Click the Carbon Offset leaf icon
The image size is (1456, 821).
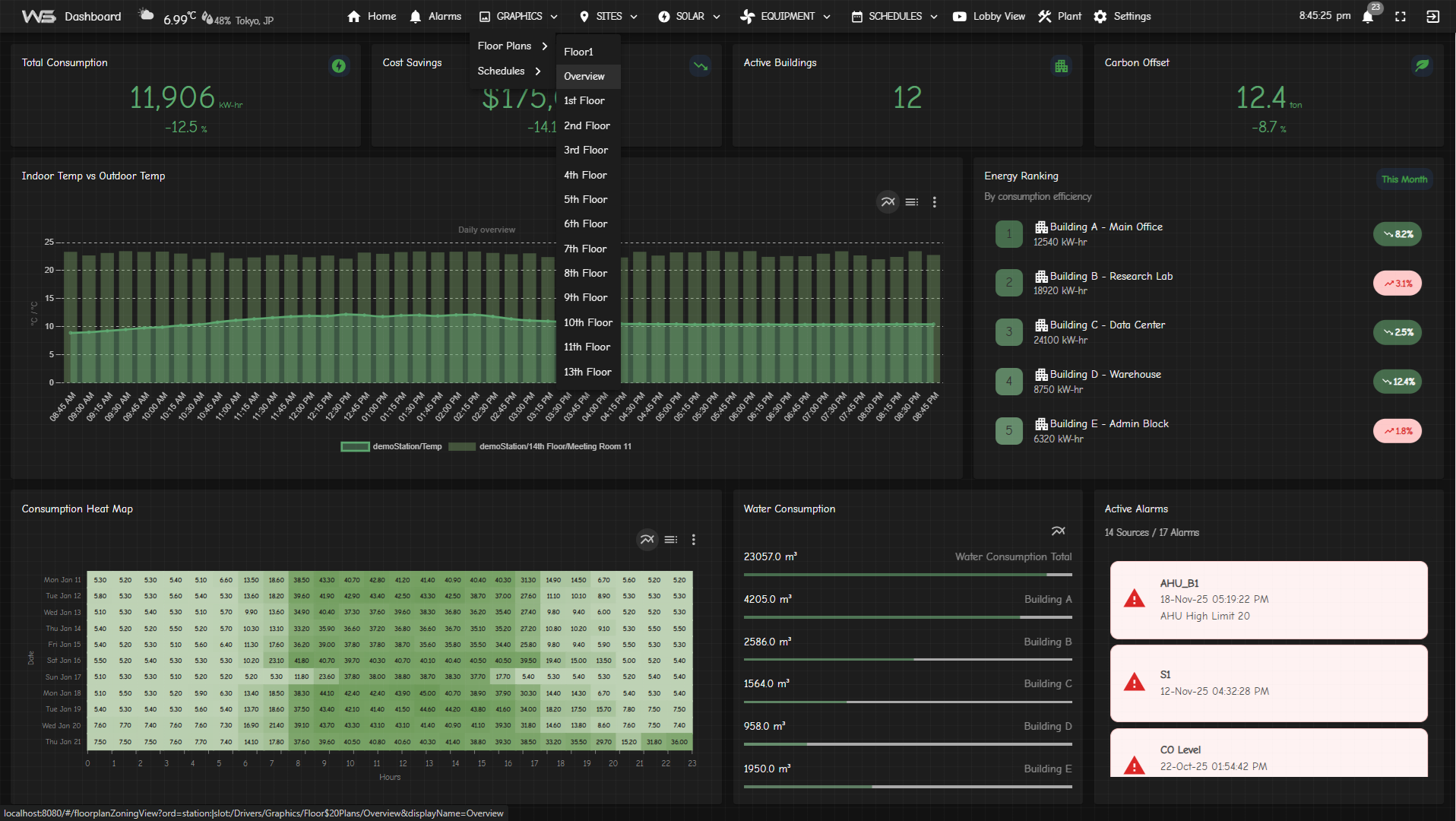[x=1422, y=66]
